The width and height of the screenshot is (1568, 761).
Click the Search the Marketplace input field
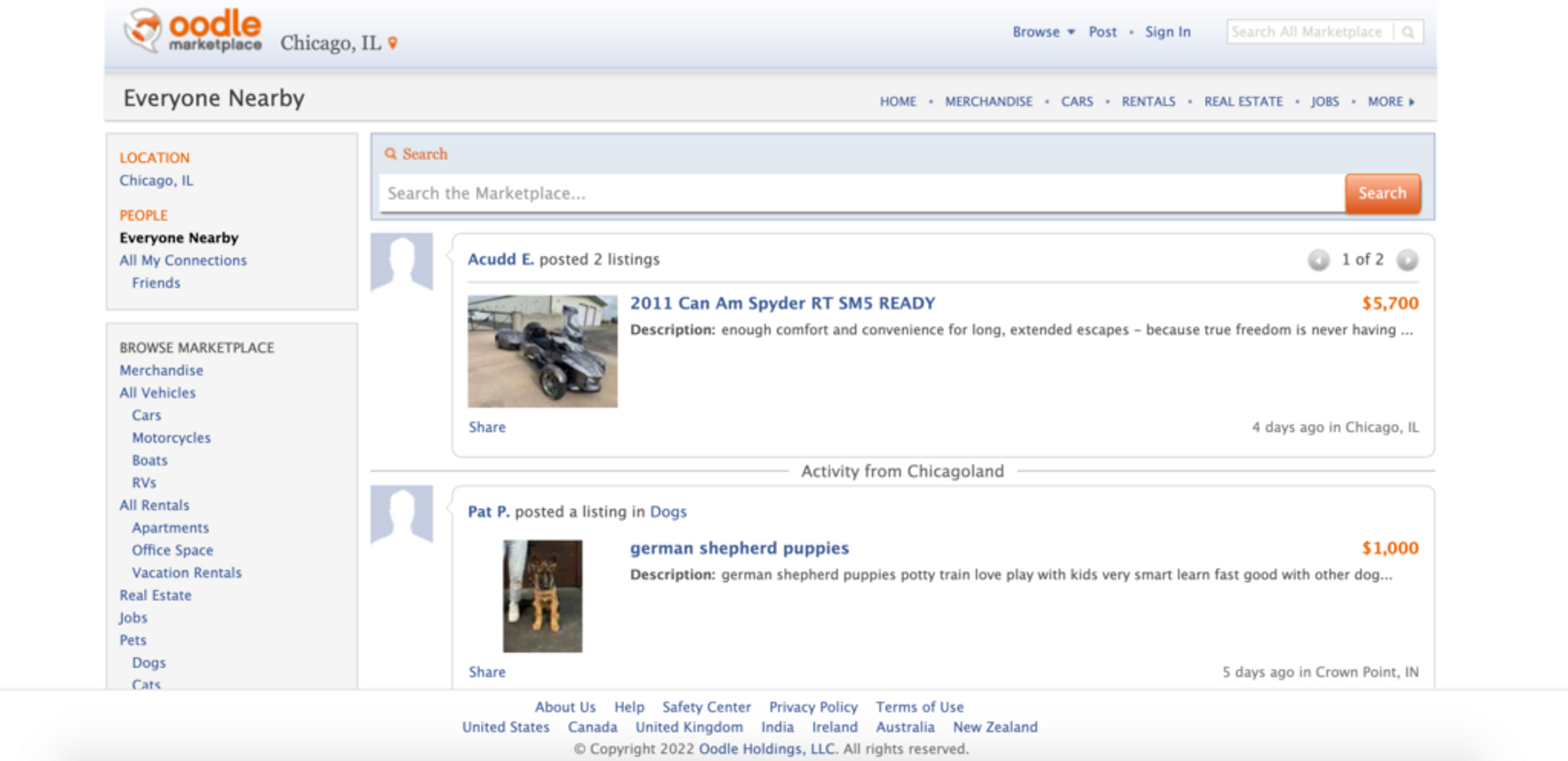861,194
